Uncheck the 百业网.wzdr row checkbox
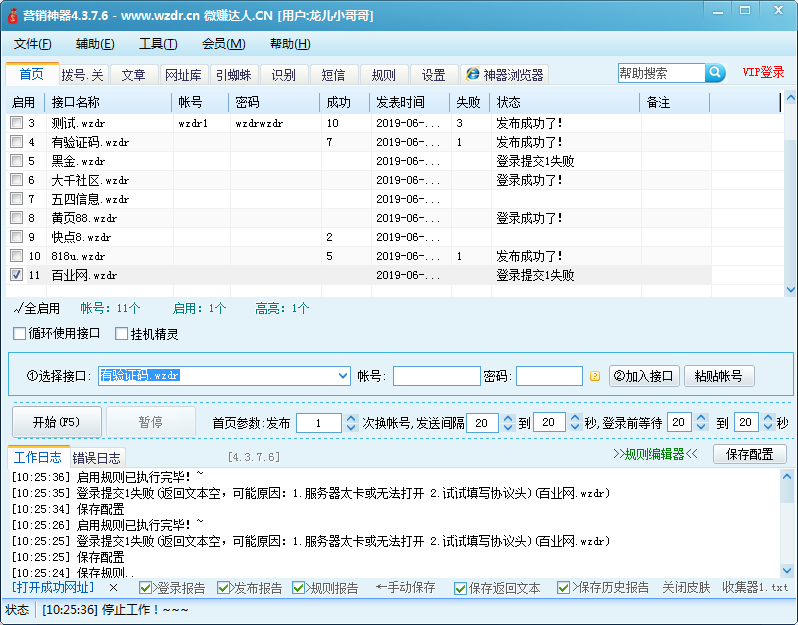The height and width of the screenshot is (625, 798). 16,275
